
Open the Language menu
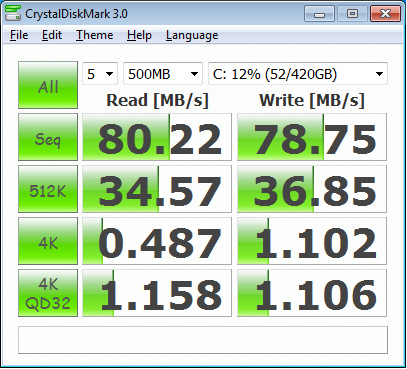pos(192,35)
